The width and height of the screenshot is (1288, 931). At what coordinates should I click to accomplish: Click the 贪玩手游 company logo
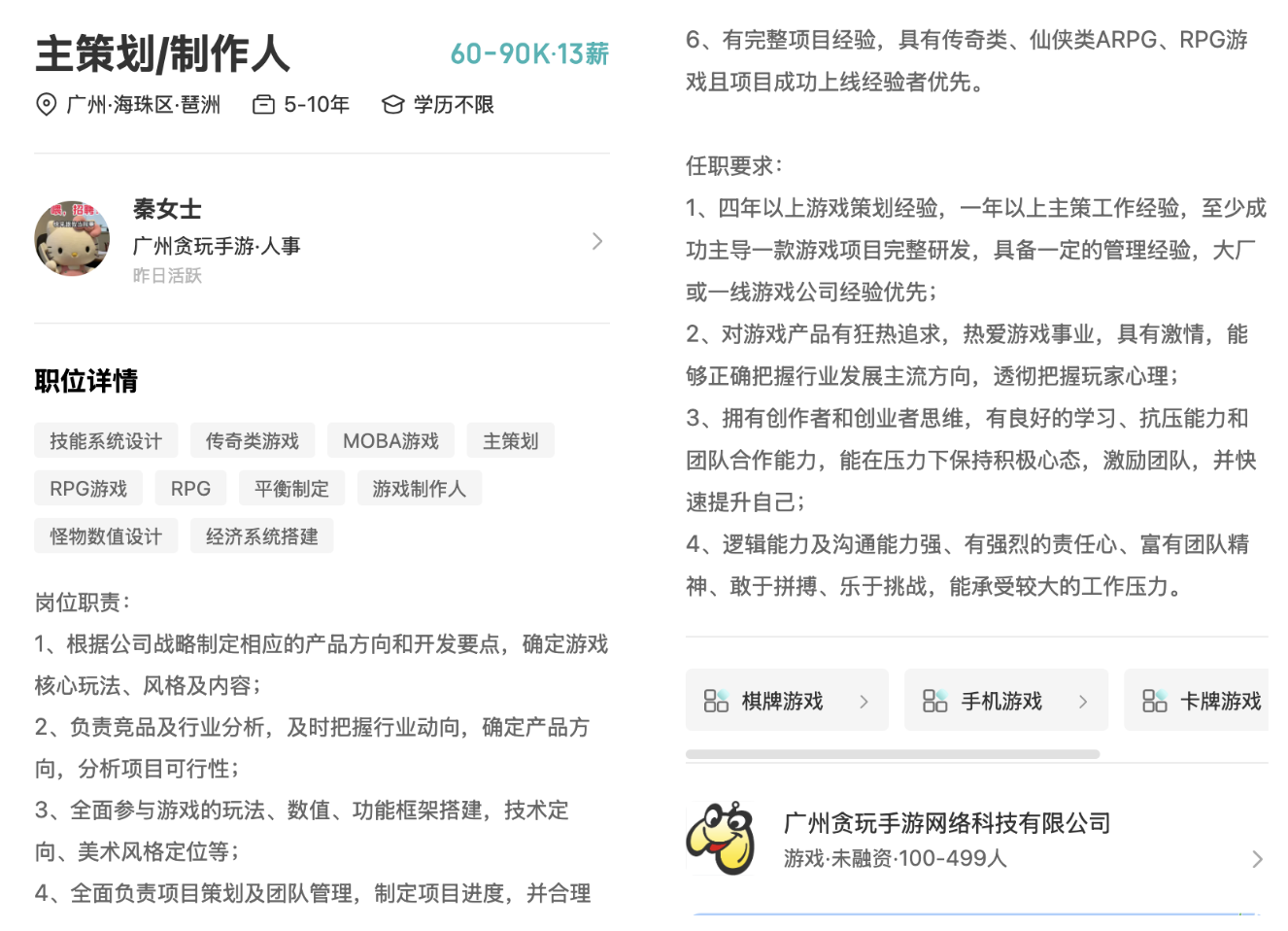click(720, 839)
